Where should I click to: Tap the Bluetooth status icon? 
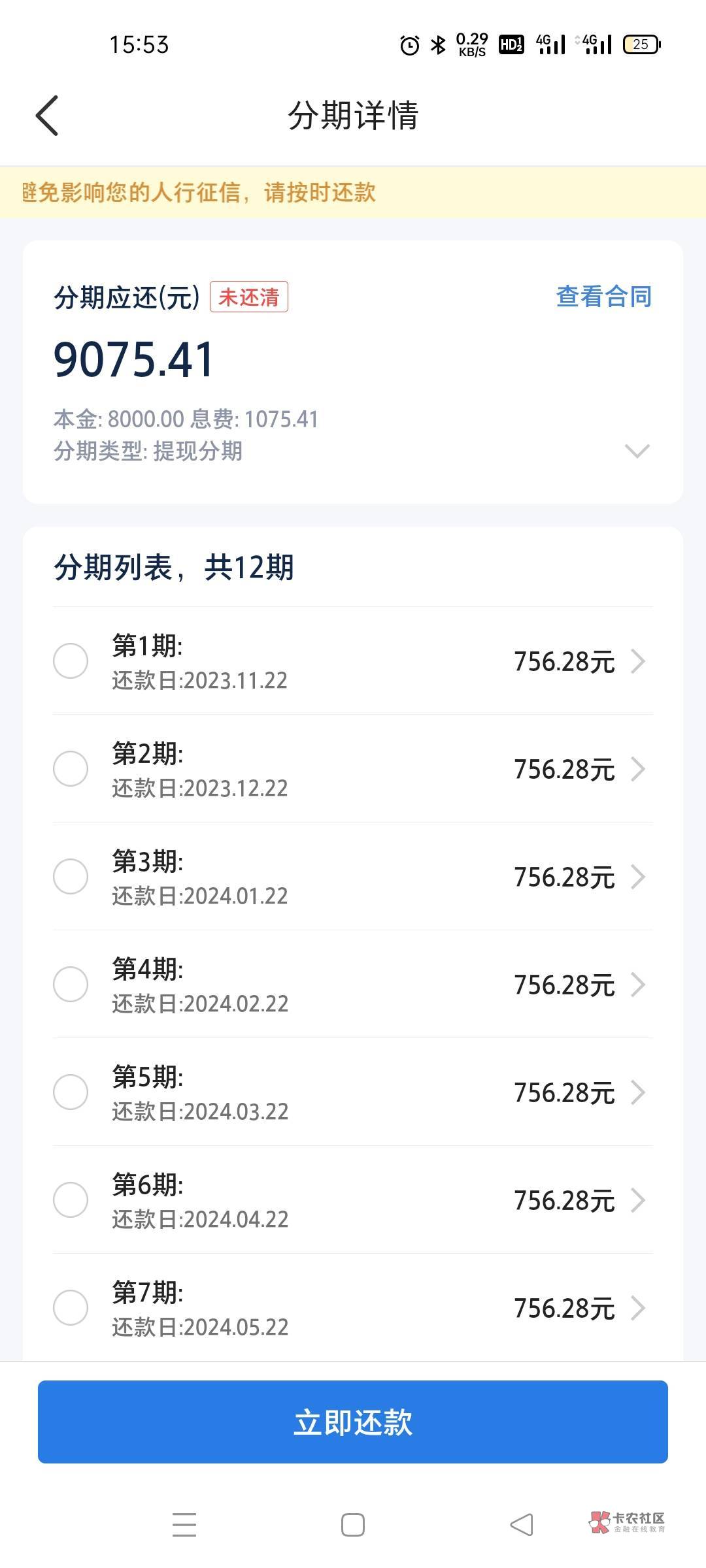point(438,45)
